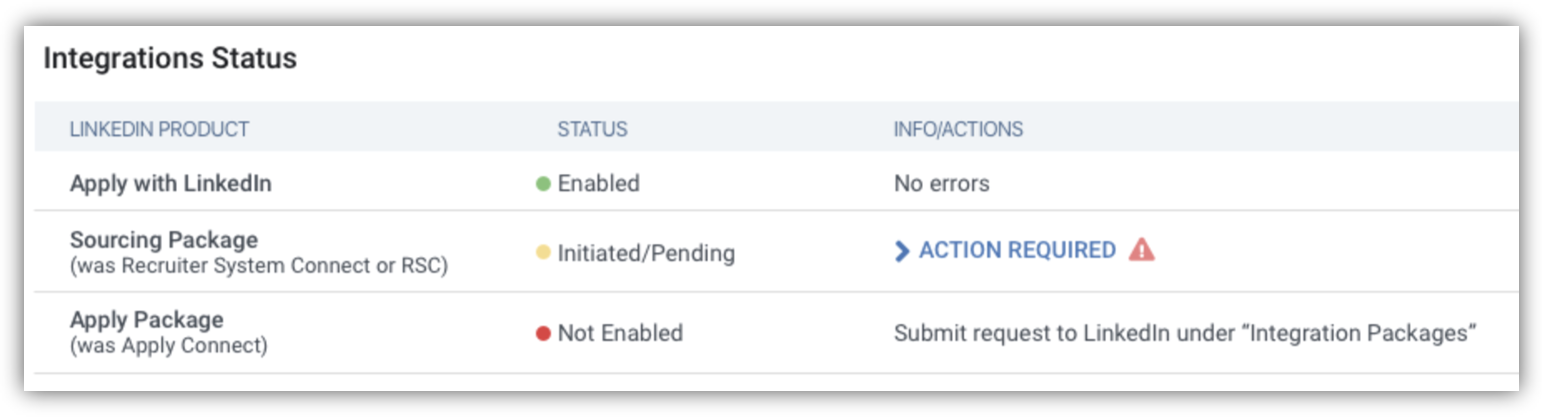Select the Sourcing Package product name
1542x418 pixels.
click(x=164, y=240)
